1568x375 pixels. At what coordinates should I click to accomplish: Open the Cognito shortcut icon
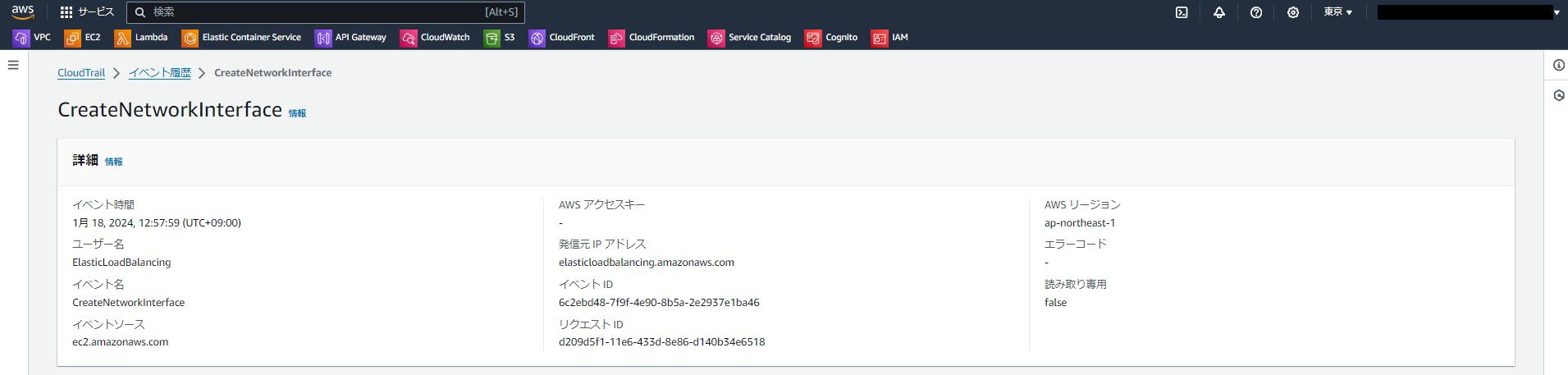click(813, 38)
